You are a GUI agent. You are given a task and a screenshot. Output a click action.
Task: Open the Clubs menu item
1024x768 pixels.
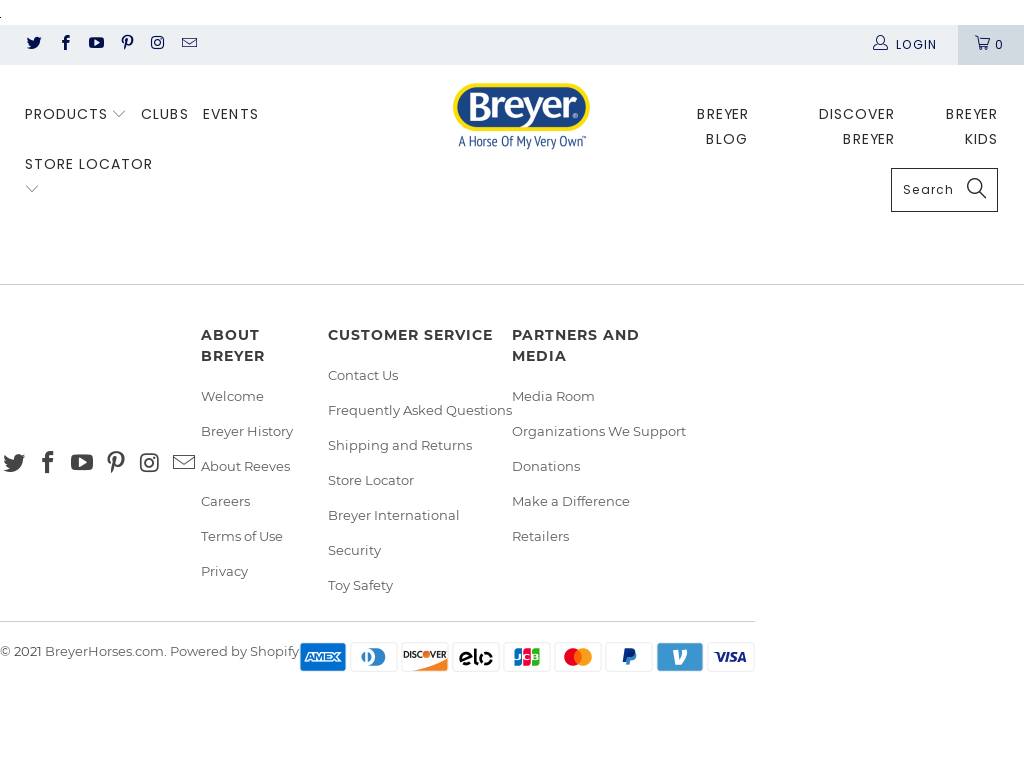click(x=164, y=114)
